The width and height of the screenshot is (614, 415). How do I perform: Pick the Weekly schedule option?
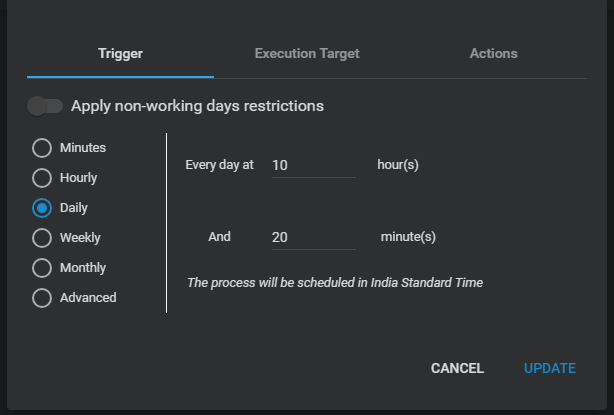pos(42,238)
